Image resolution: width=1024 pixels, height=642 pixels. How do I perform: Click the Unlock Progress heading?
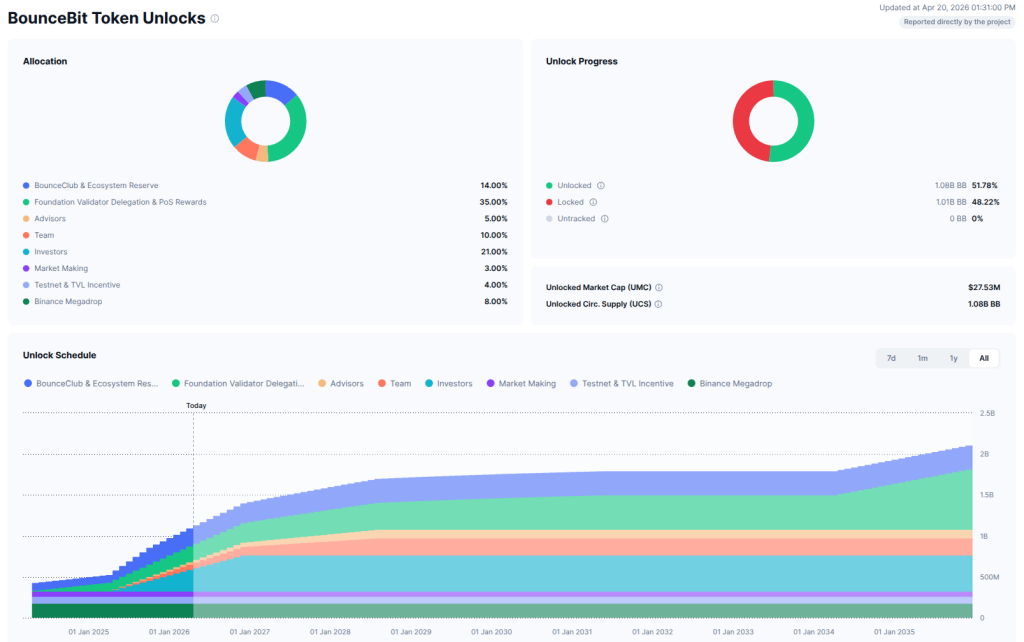pos(581,61)
